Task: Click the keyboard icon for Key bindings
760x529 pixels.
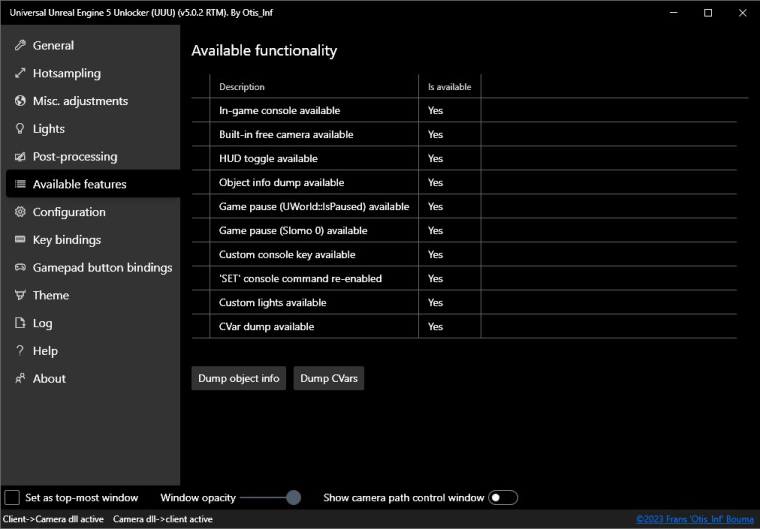Action: (x=20, y=240)
